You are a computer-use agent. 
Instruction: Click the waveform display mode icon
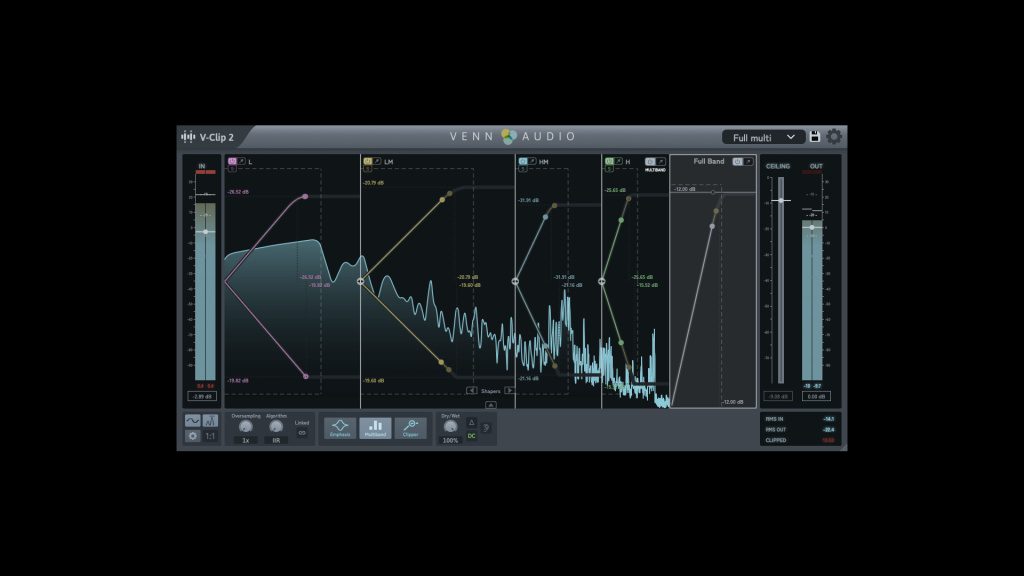click(x=193, y=421)
